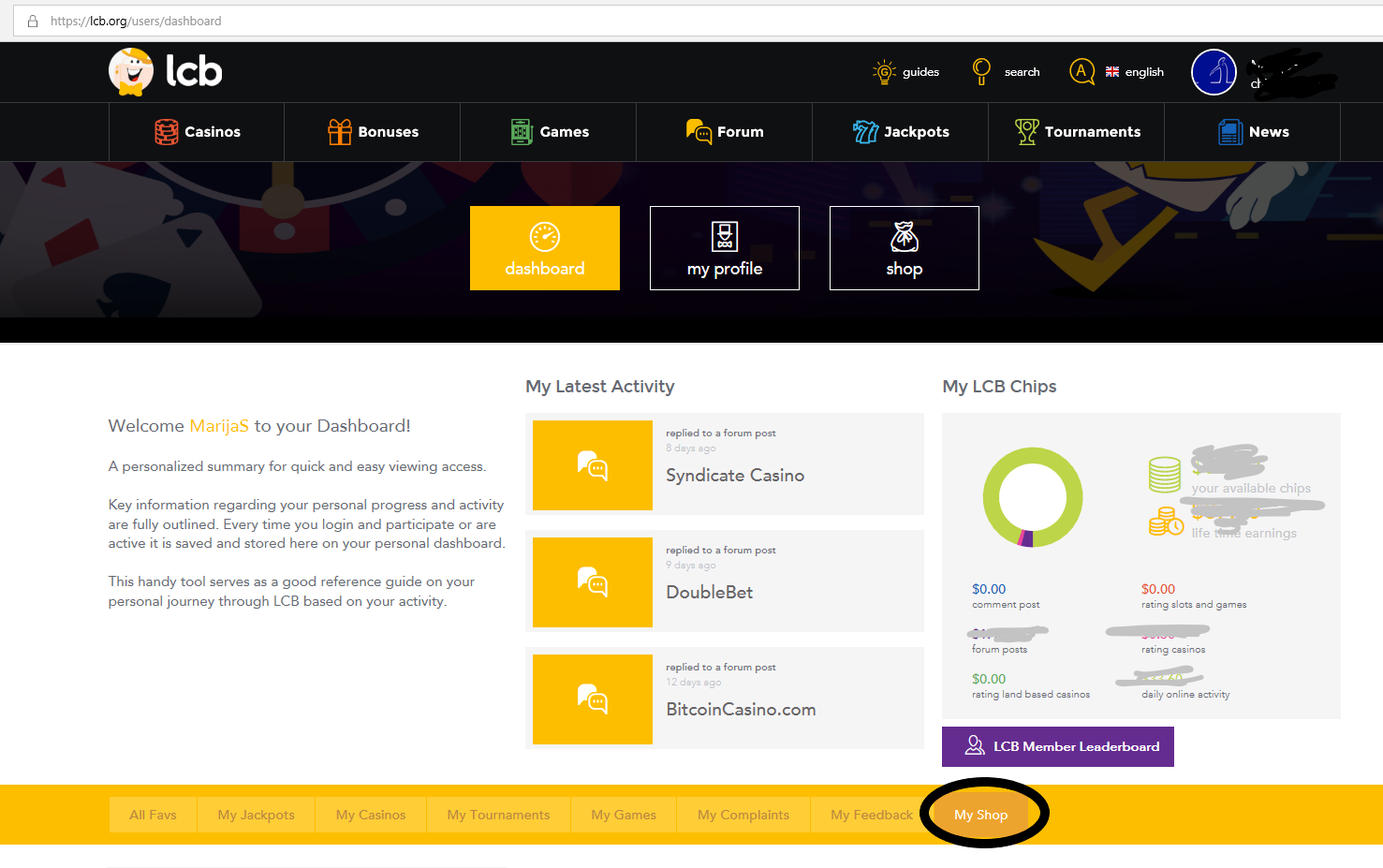Click the 'My Latest Activity' heading

pos(600,387)
